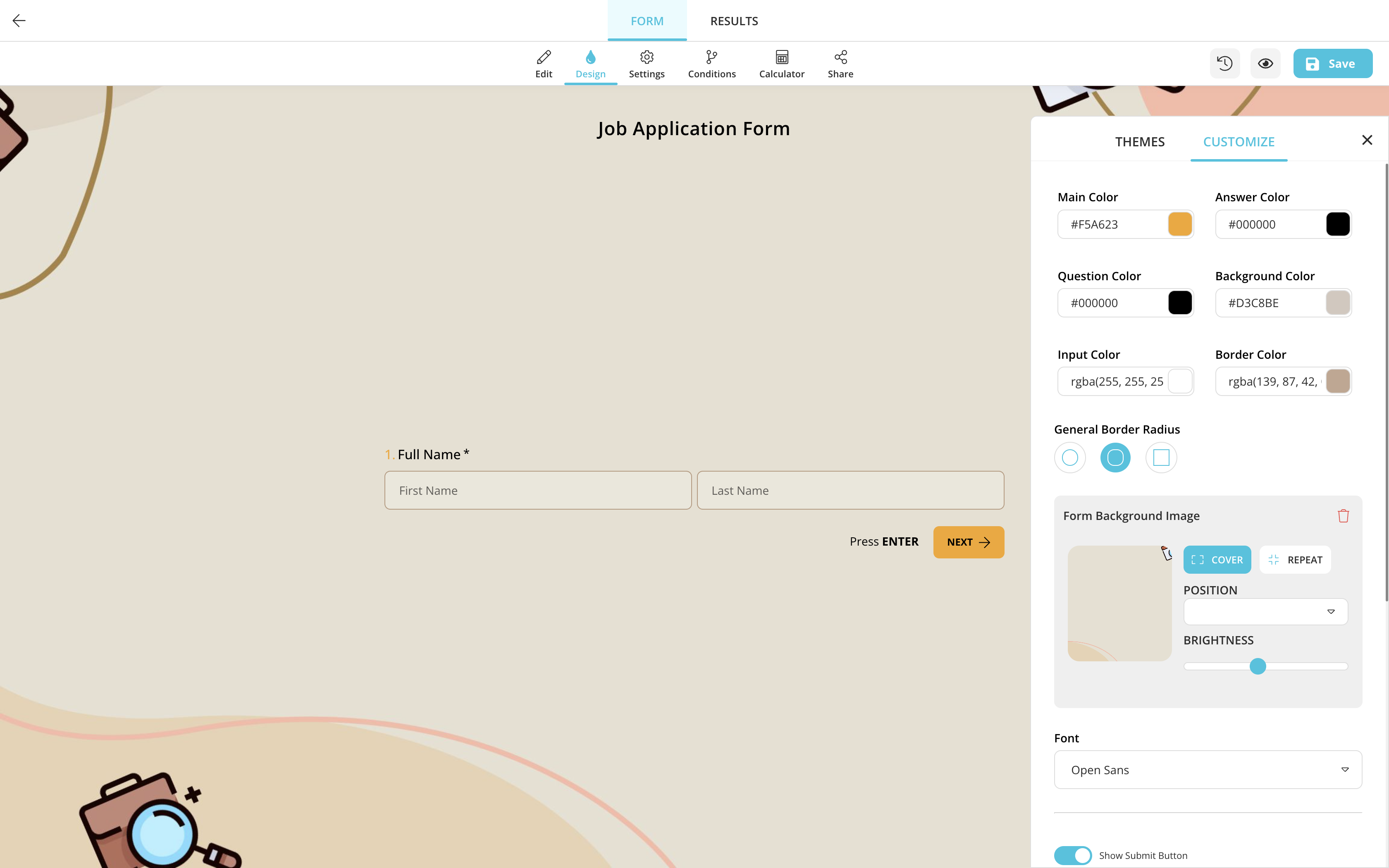The image size is (1389, 868).
Task: Open the revision history clock icon
Action: click(1224, 63)
